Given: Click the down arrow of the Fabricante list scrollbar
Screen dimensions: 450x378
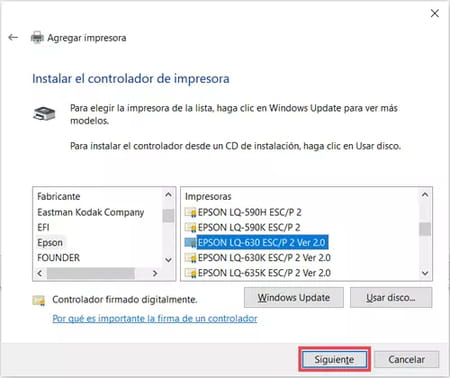Looking at the screenshot, I should coord(168,260).
